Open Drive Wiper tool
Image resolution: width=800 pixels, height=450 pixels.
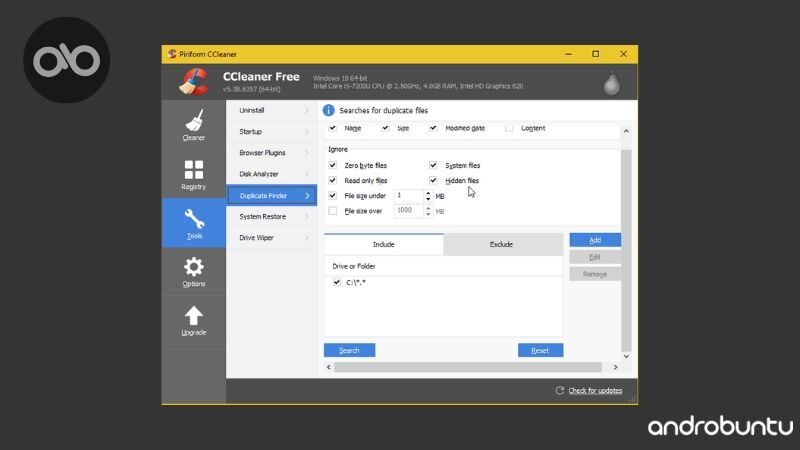271,238
